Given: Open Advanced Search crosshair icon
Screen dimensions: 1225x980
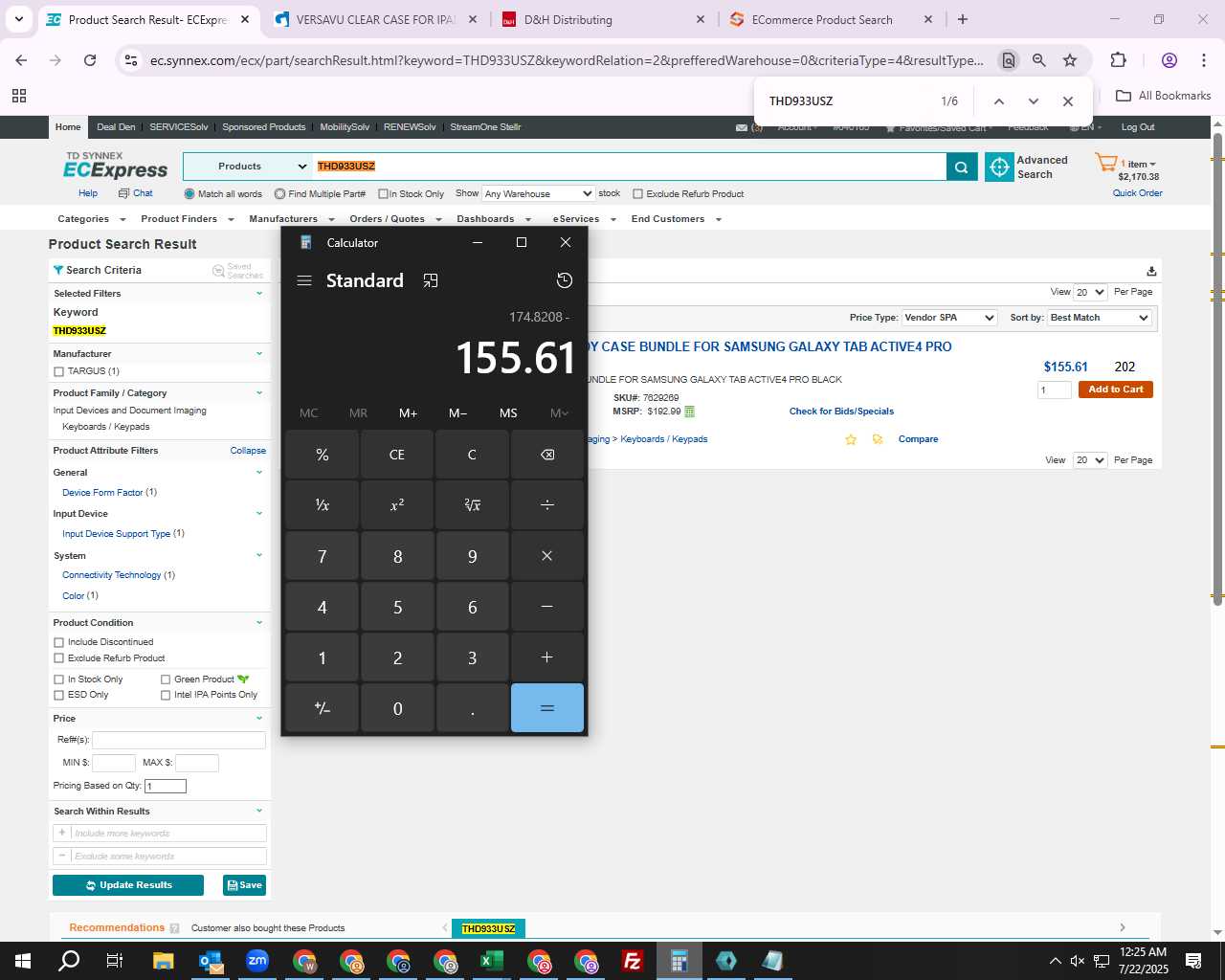Looking at the screenshot, I should pyautogui.click(x=999, y=167).
